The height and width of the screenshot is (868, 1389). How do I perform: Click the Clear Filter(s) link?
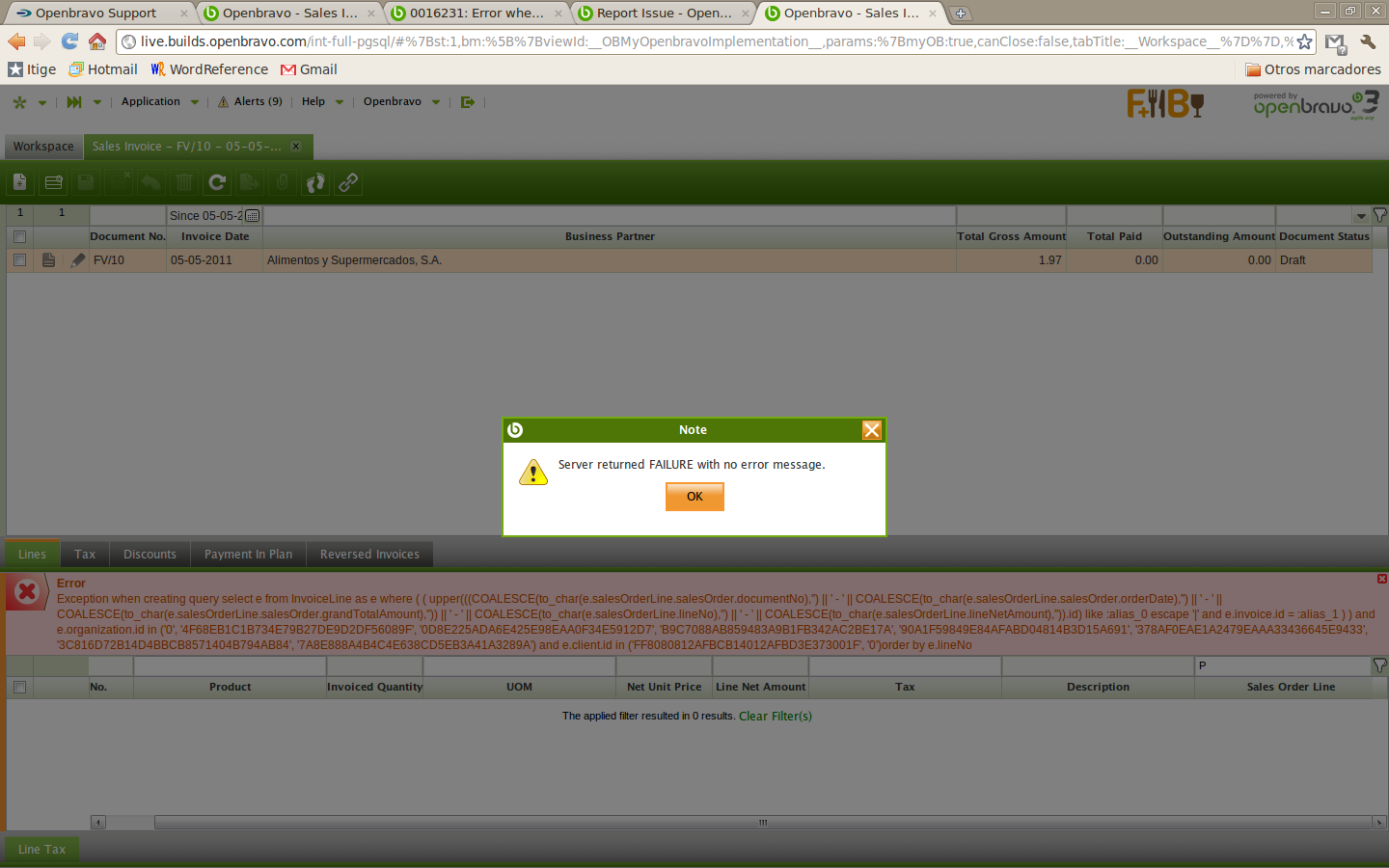pos(776,717)
